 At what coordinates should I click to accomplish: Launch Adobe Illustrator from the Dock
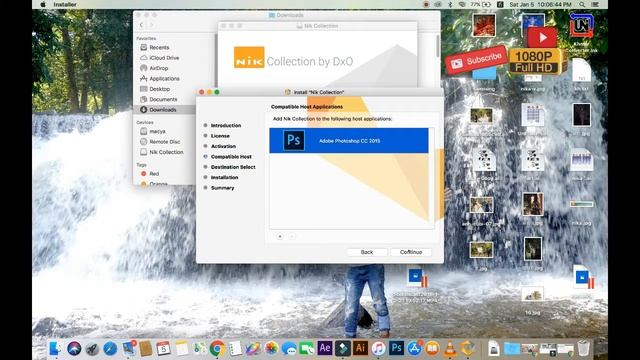click(360, 348)
